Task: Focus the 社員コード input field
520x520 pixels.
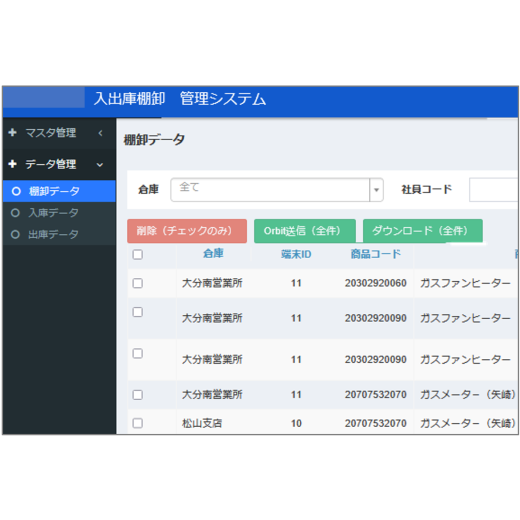Action: (494, 190)
